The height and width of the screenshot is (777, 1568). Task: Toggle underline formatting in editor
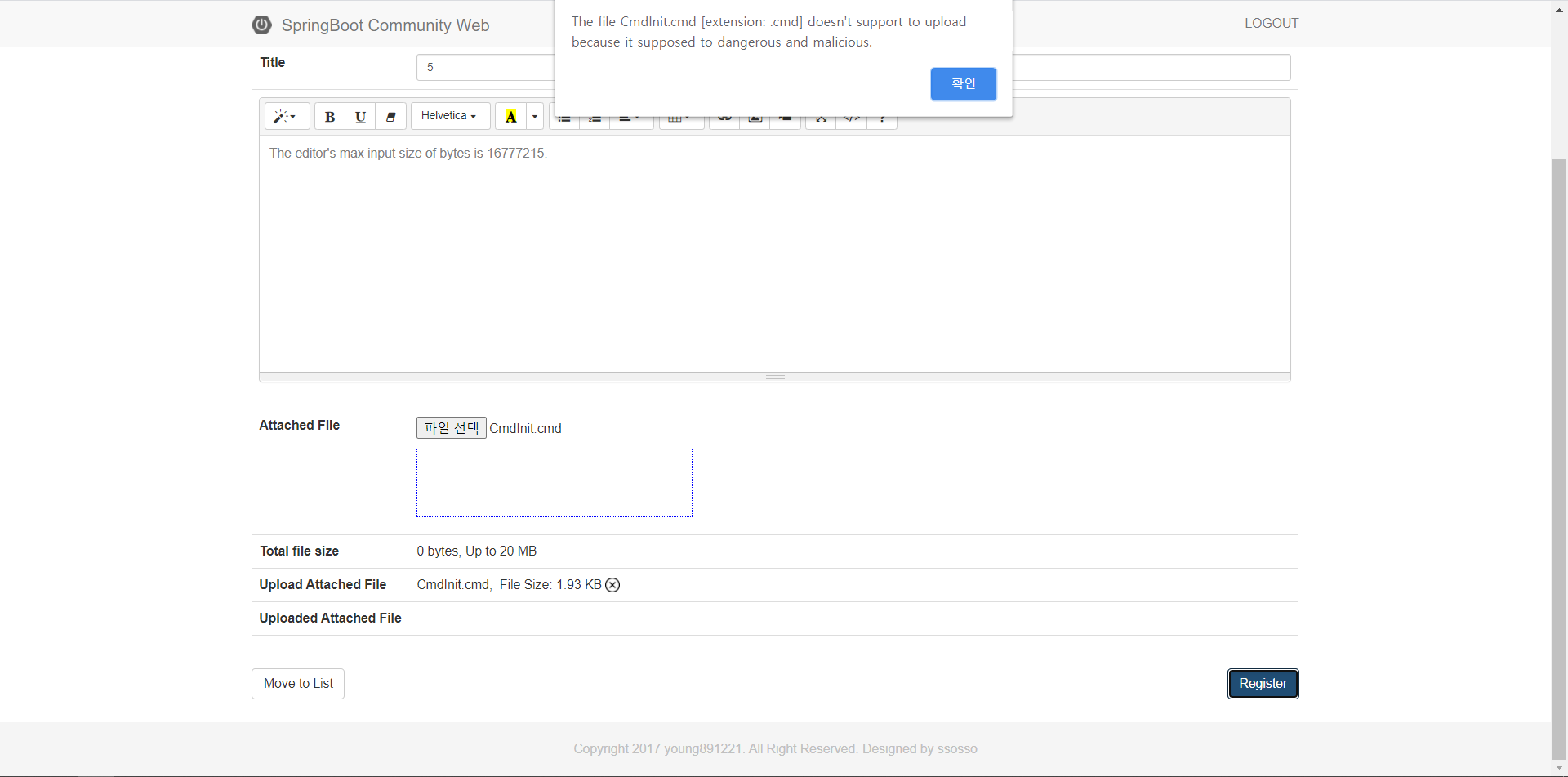360,117
